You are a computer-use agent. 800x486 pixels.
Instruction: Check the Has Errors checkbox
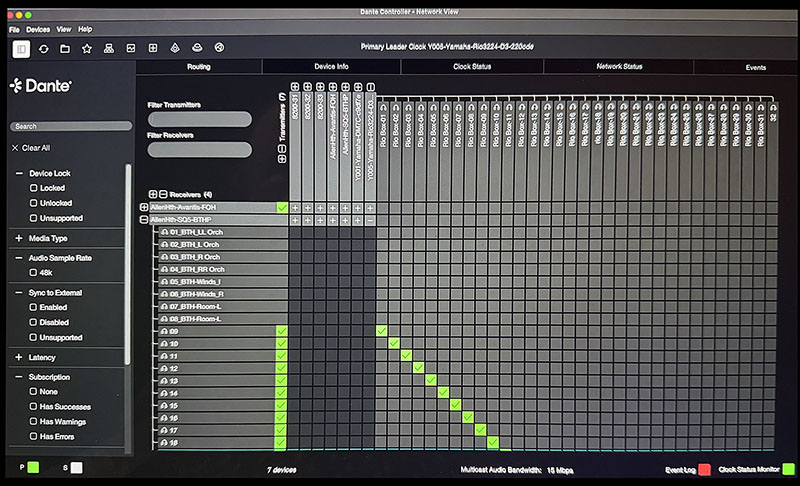[33, 437]
